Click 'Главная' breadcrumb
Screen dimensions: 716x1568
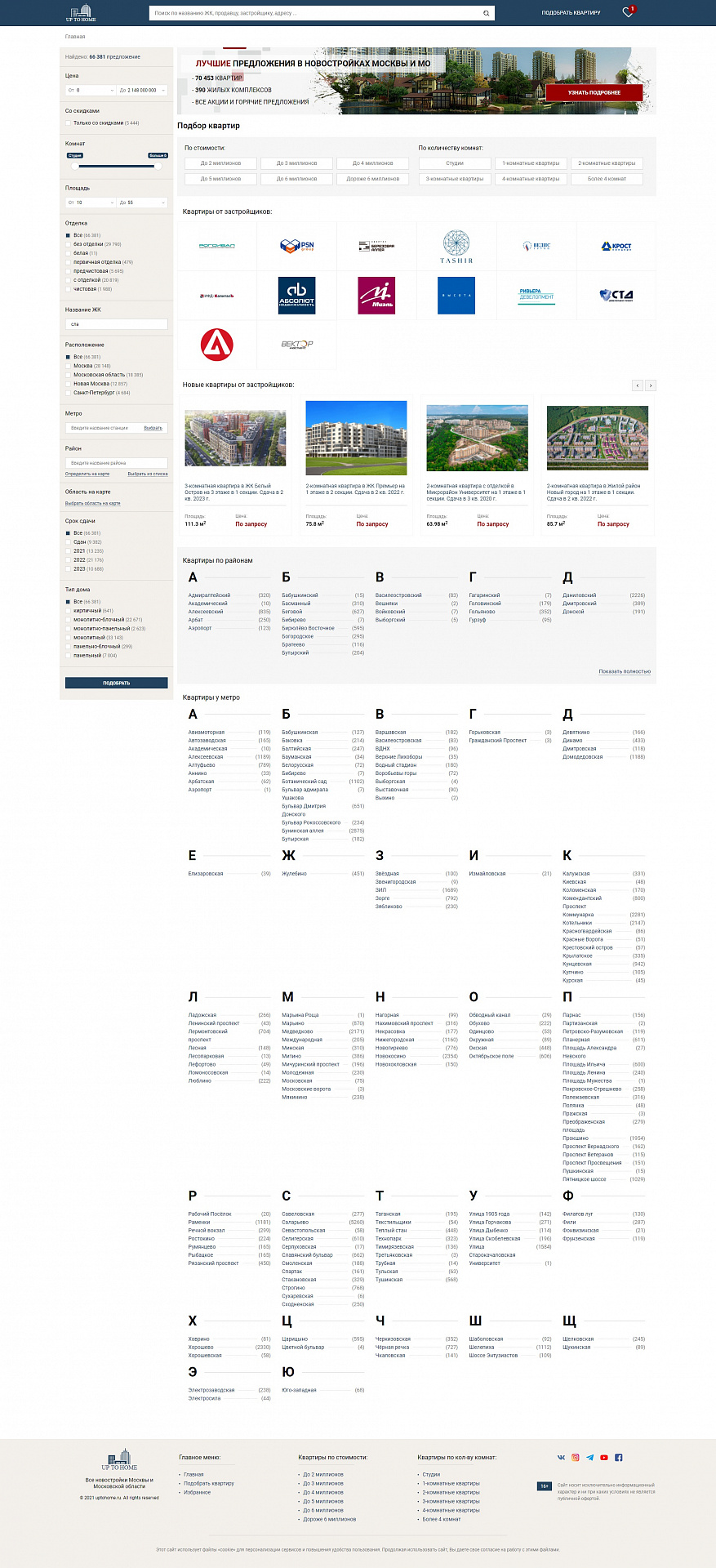[75, 37]
